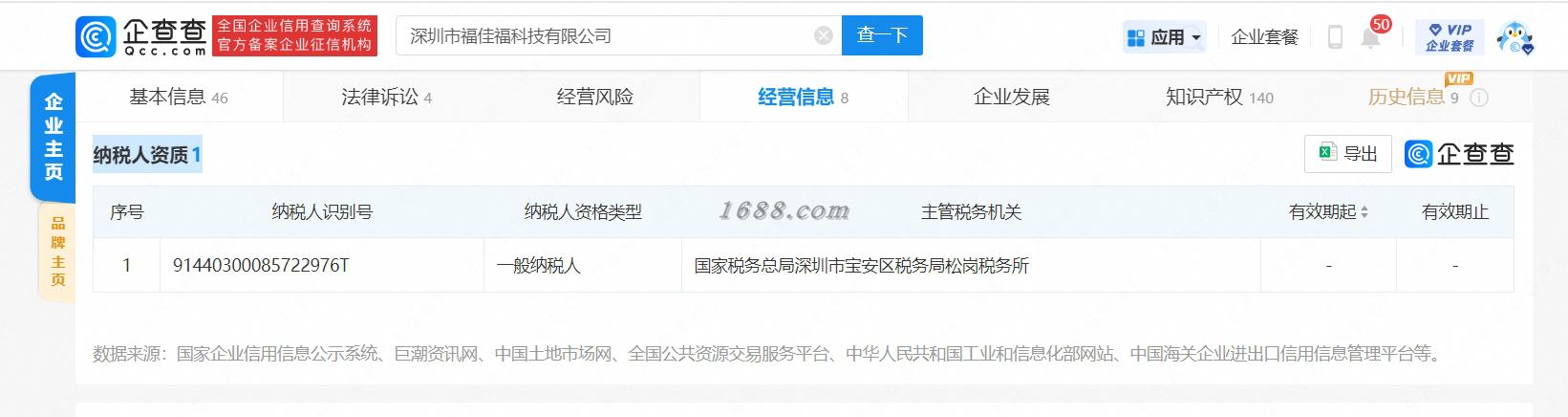
Task: Clear the search box with the X icon
Action: 823,35
